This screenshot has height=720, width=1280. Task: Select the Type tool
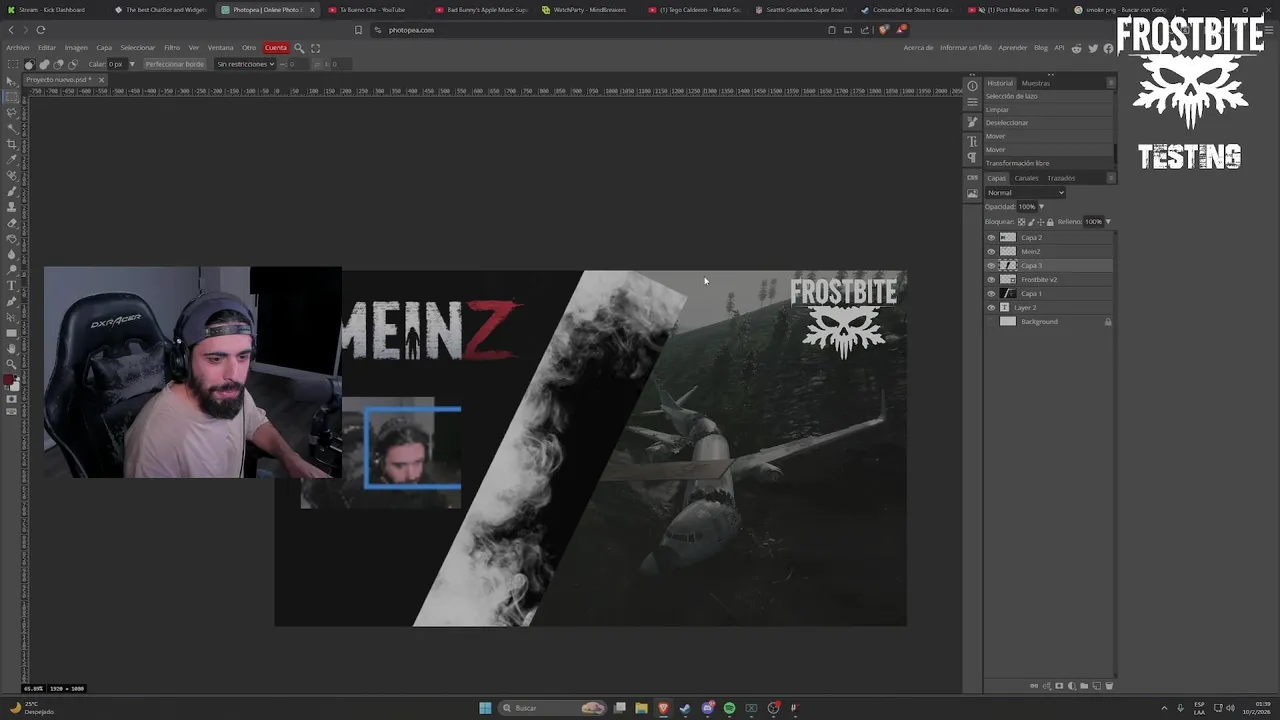[x=12, y=285]
